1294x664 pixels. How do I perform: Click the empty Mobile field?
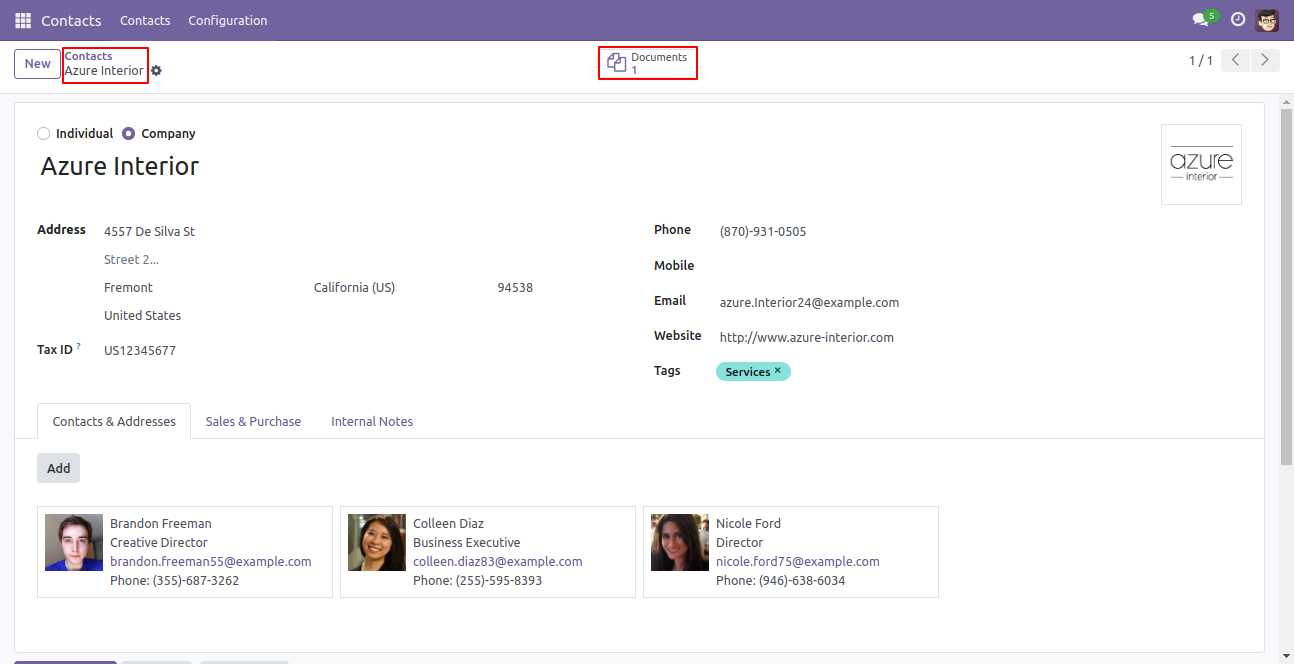pyautogui.click(x=980, y=266)
